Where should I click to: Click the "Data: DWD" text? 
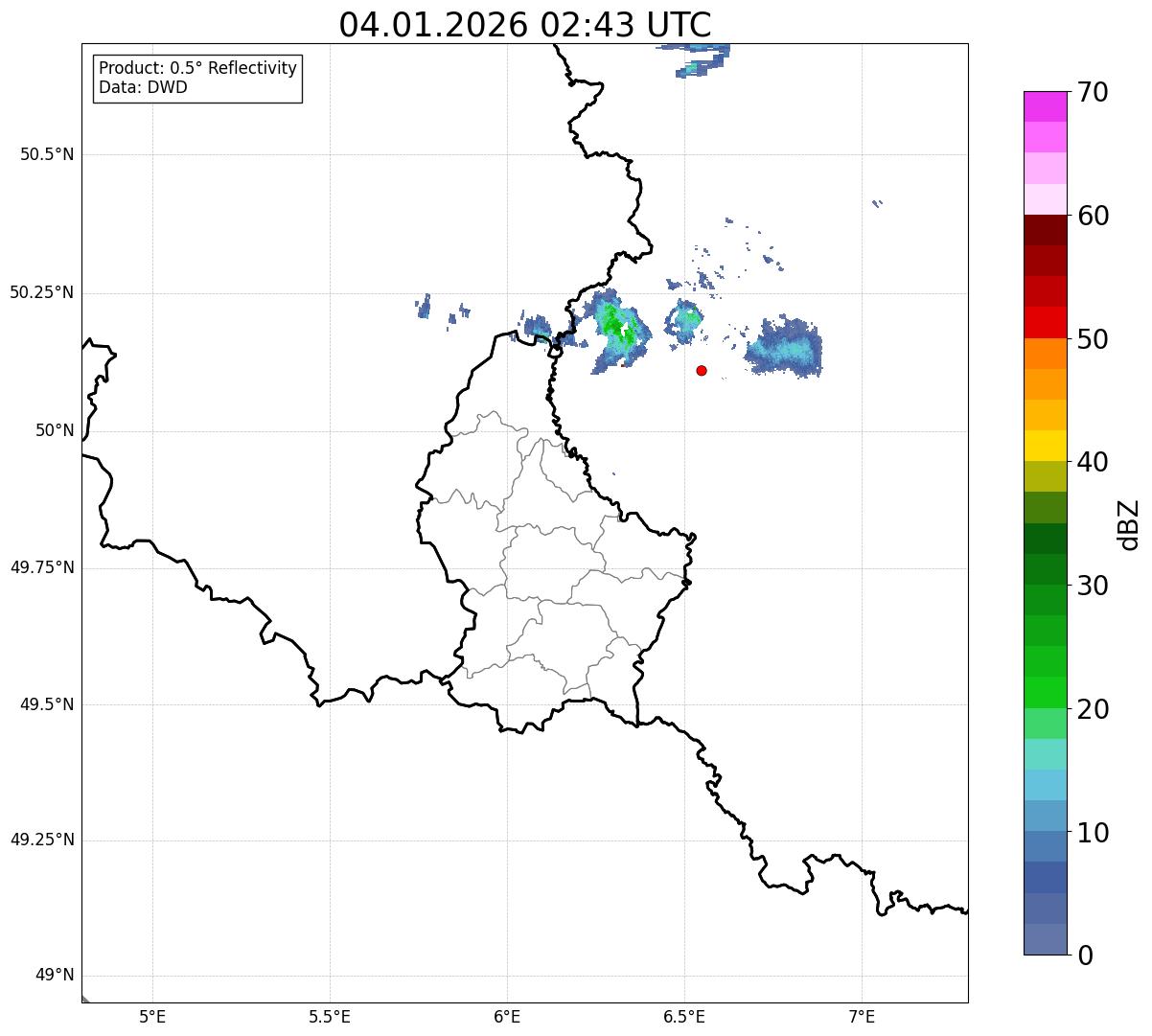[x=144, y=87]
